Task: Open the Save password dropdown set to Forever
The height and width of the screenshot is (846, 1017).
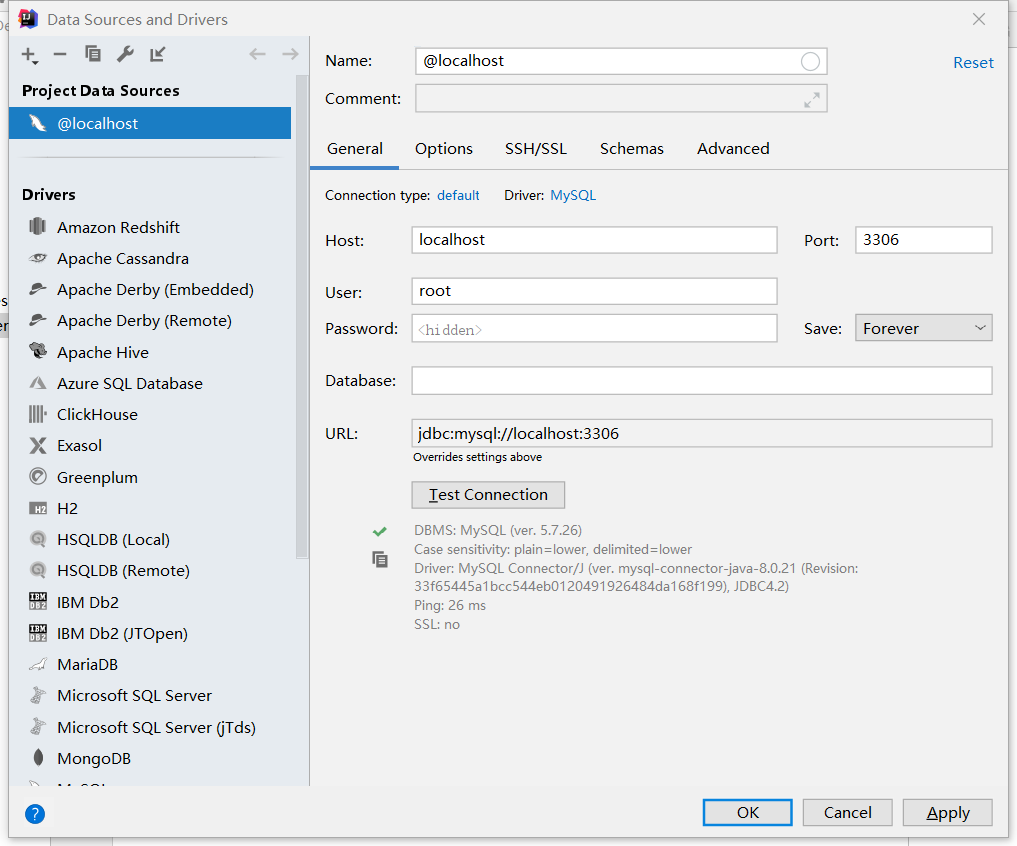Action: (922, 328)
